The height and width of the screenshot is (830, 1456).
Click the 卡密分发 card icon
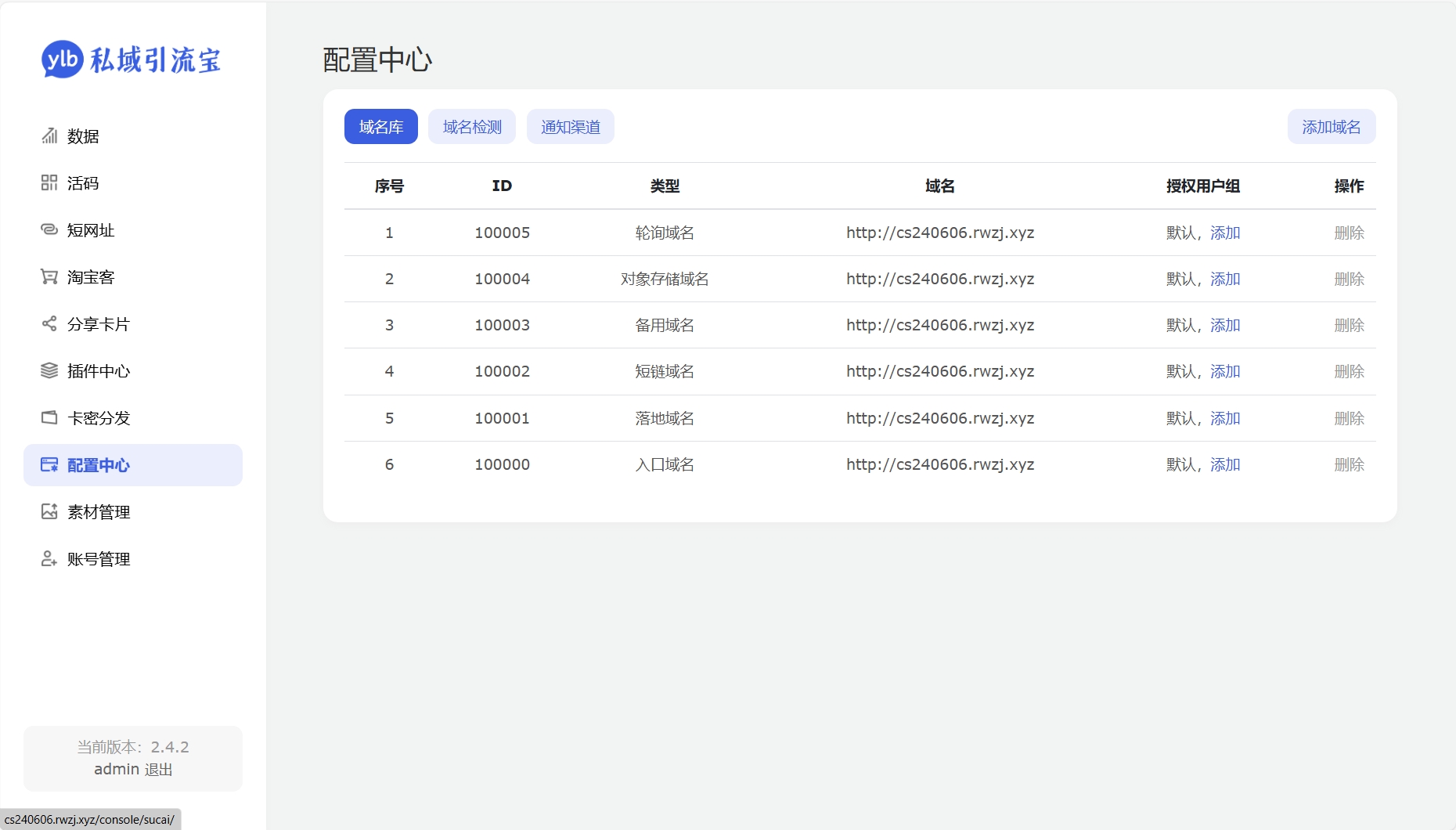pos(49,418)
